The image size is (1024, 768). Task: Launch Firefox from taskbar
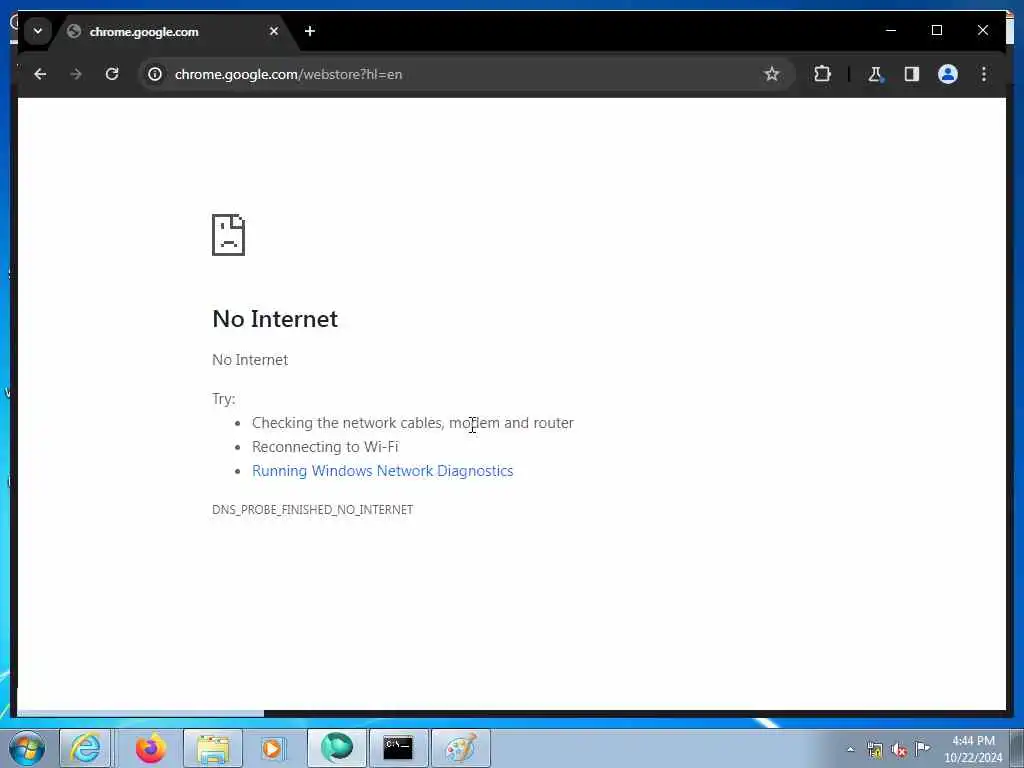coord(151,748)
